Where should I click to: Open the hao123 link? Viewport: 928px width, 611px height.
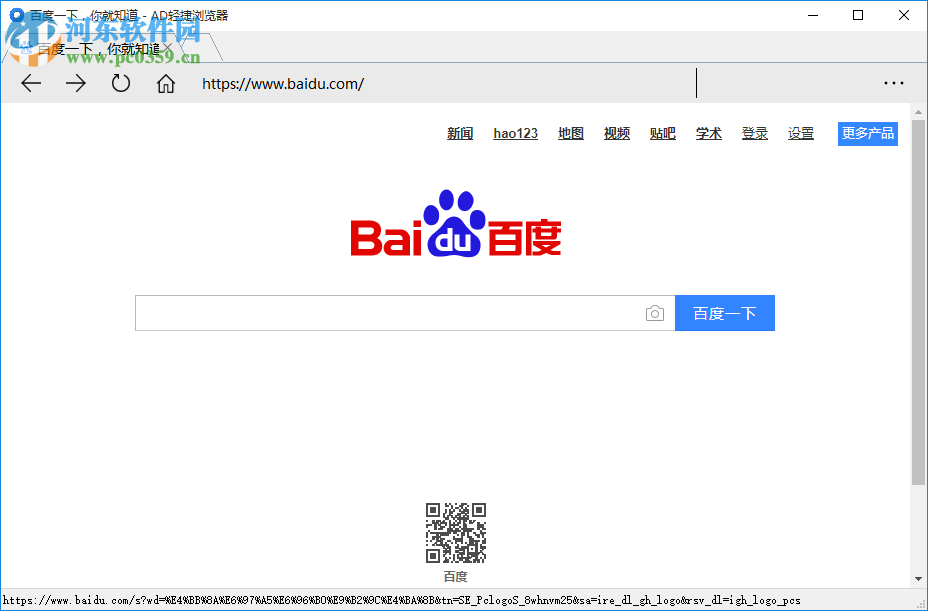(x=515, y=133)
